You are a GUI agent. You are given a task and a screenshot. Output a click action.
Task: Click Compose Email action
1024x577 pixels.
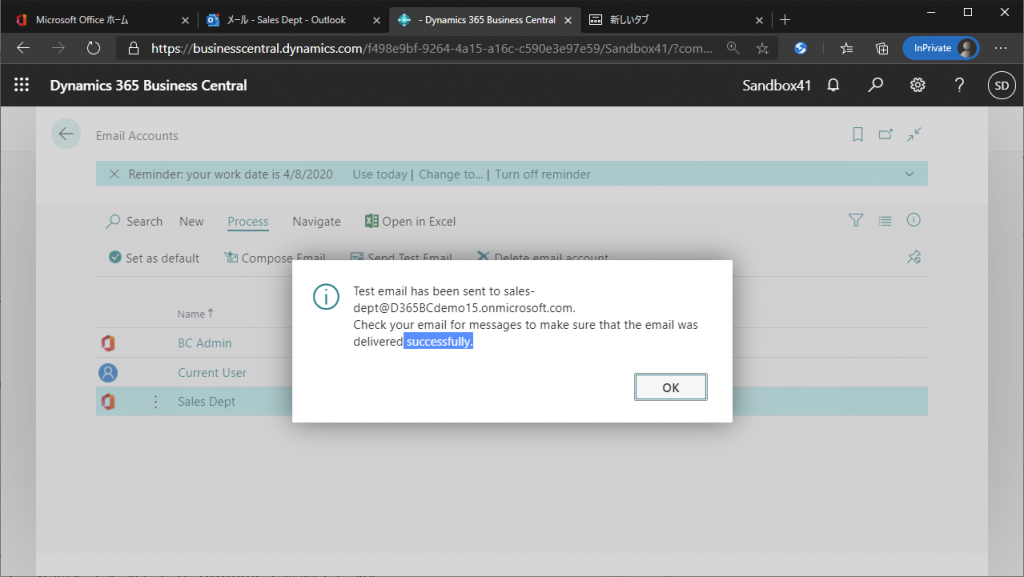(x=275, y=258)
